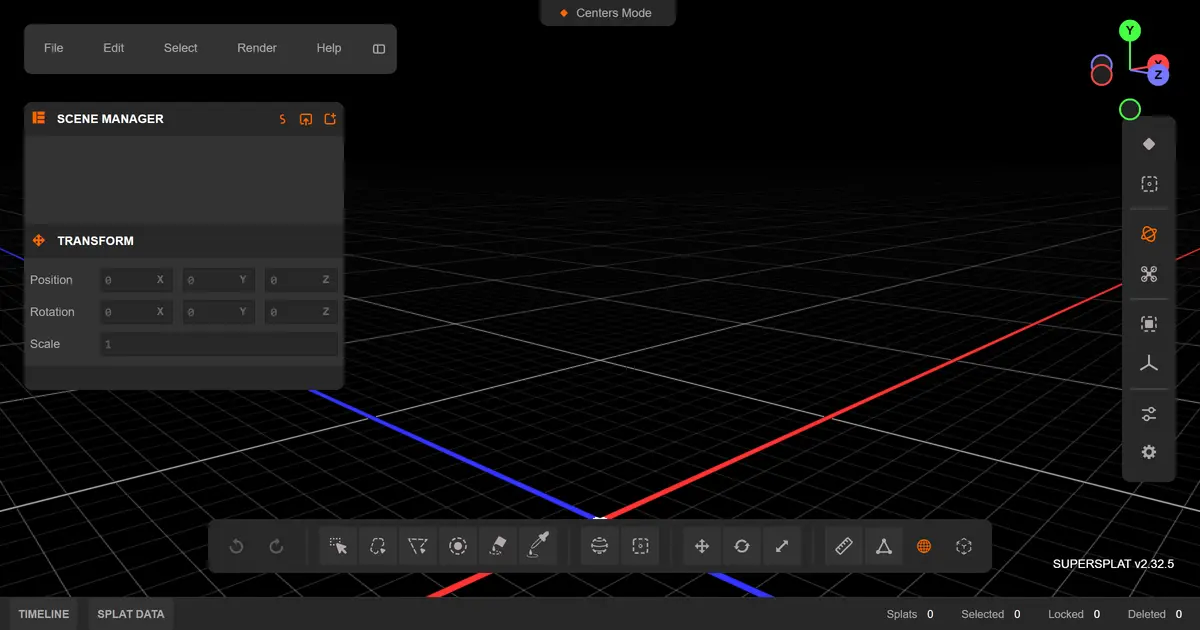Viewport: 1200px width, 630px height.
Task: Switch to the Fly (drone) camera mode
Action: tap(1149, 274)
